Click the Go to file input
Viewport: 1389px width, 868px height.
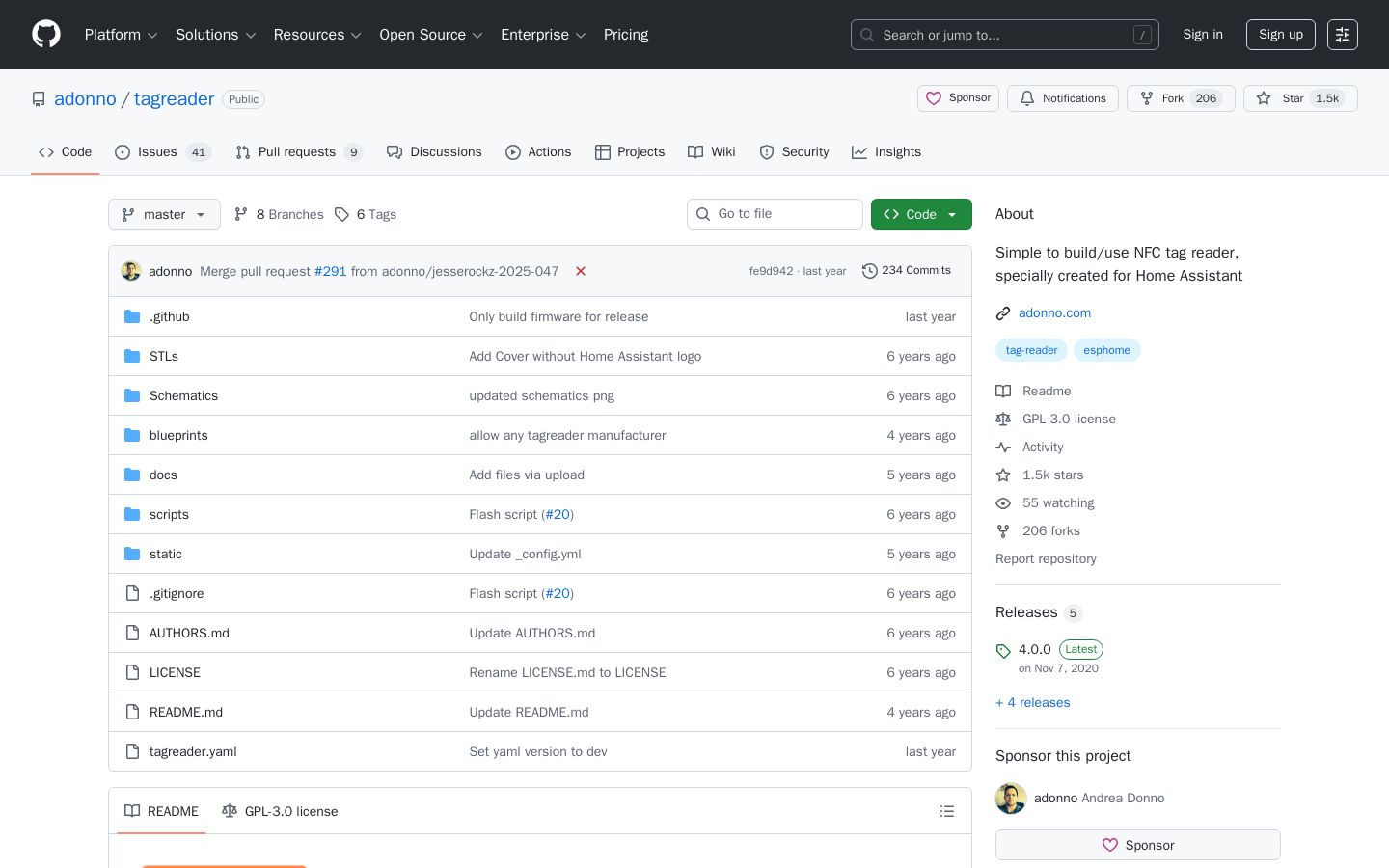point(775,214)
